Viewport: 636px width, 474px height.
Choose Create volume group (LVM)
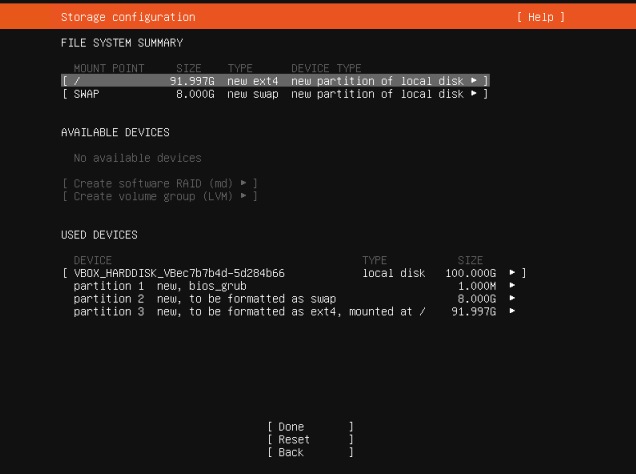click(160, 196)
